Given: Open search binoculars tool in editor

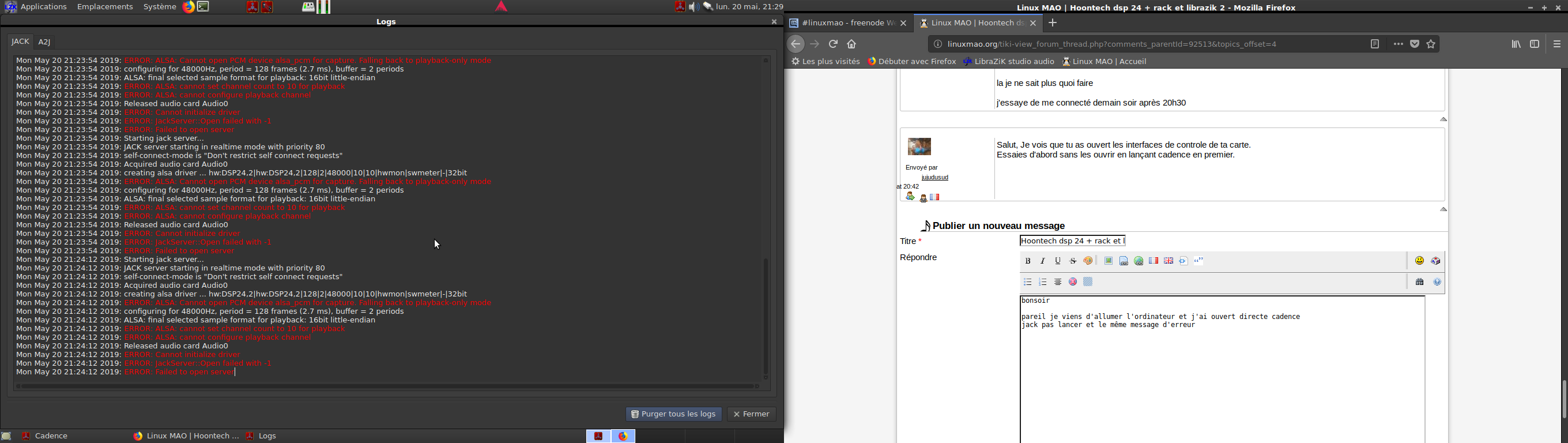Looking at the screenshot, I should tap(1420, 282).
